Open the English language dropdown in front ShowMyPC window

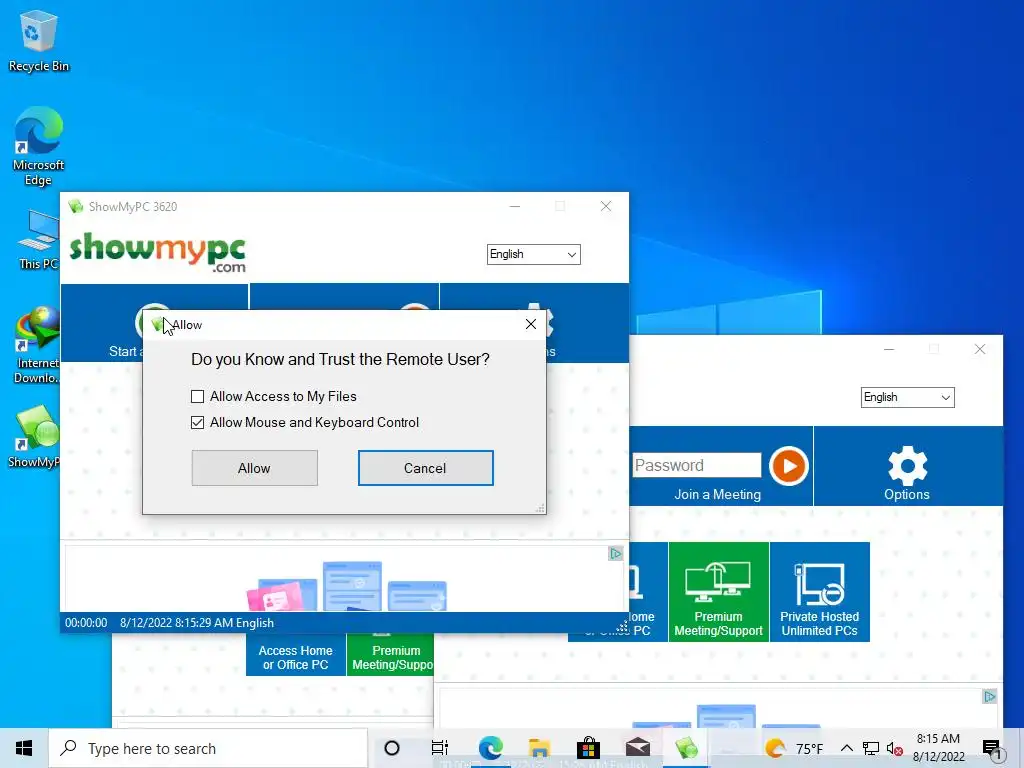click(x=534, y=255)
